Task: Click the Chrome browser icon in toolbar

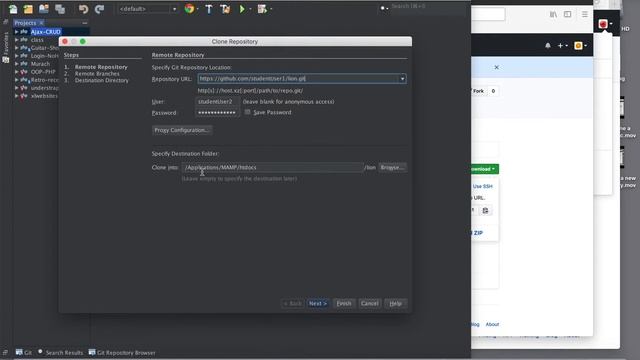Action: [x=189, y=9]
